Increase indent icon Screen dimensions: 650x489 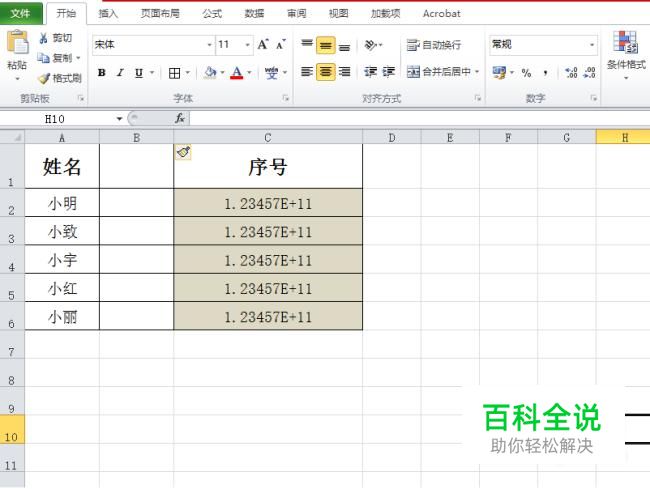(x=388, y=72)
